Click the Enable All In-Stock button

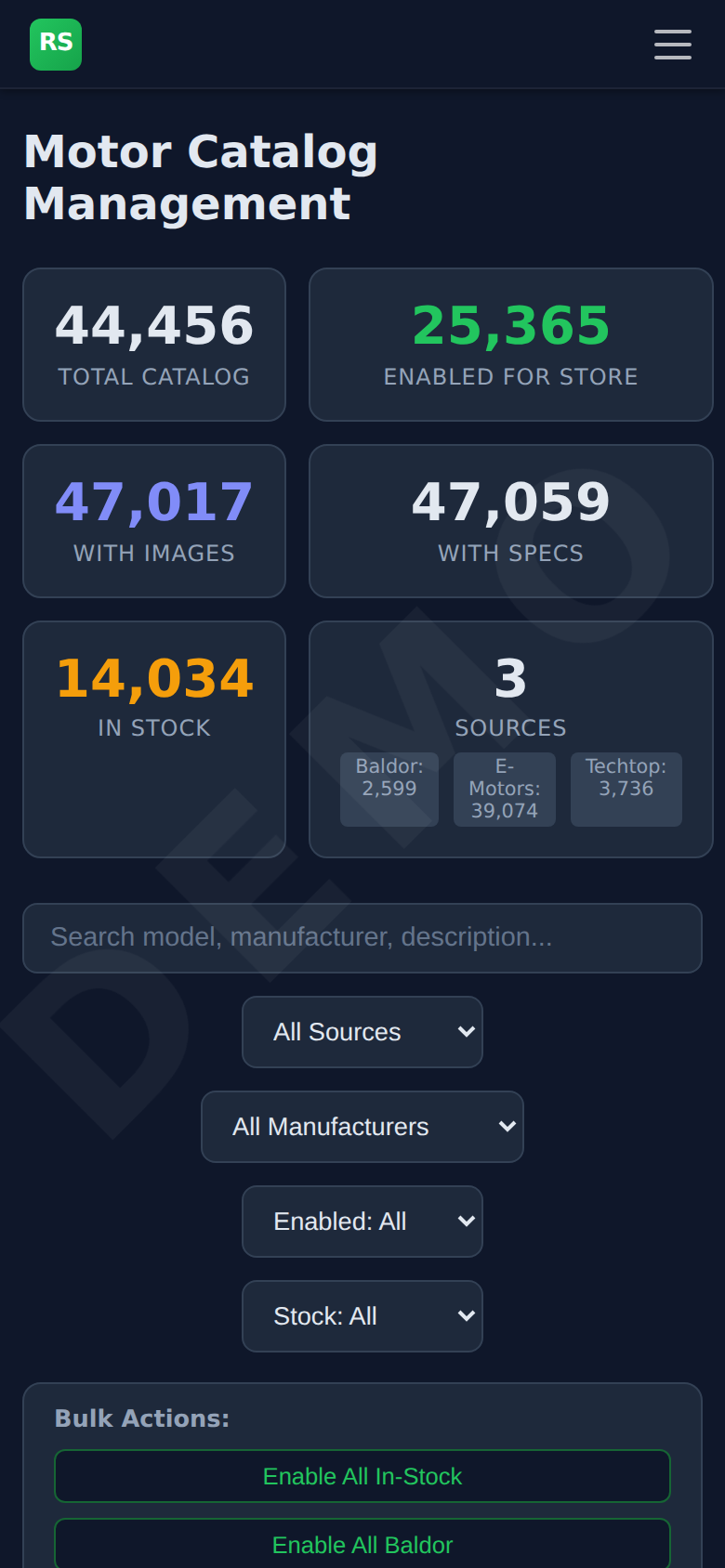(x=362, y=1476)
